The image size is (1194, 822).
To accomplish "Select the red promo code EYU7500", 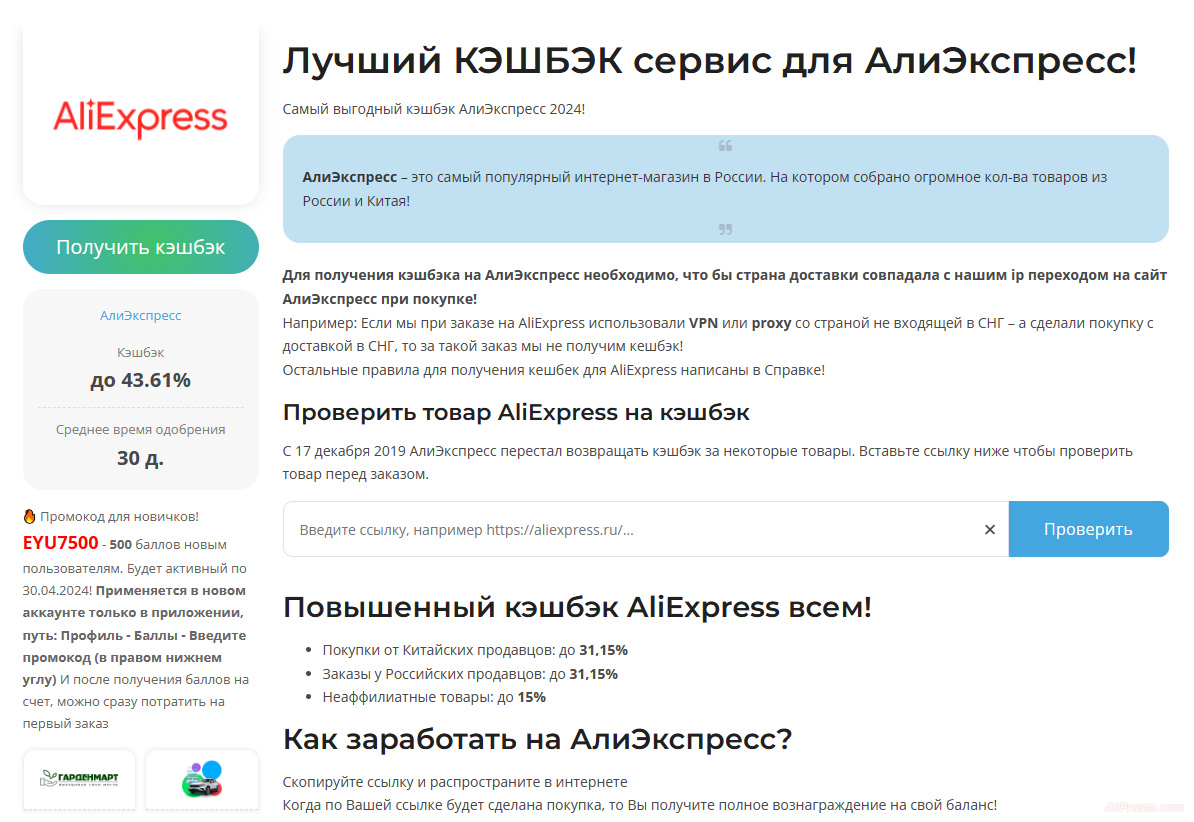I will [61, 544].
